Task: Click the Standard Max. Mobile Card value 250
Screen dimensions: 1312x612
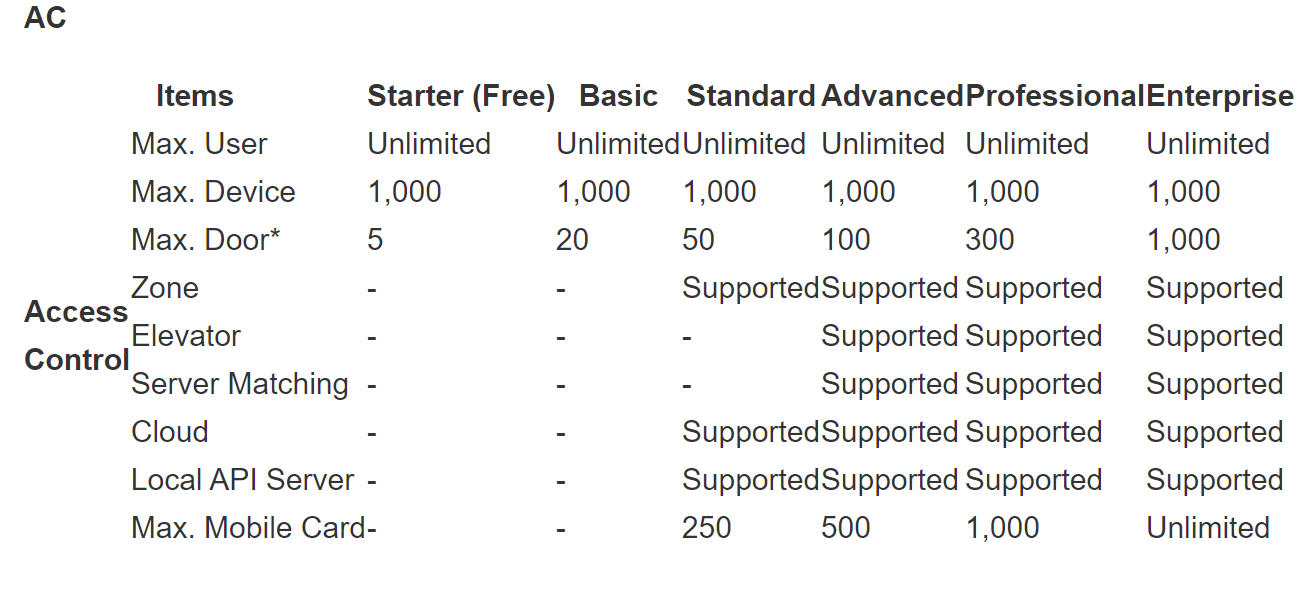Action: [x=707, y=528]
